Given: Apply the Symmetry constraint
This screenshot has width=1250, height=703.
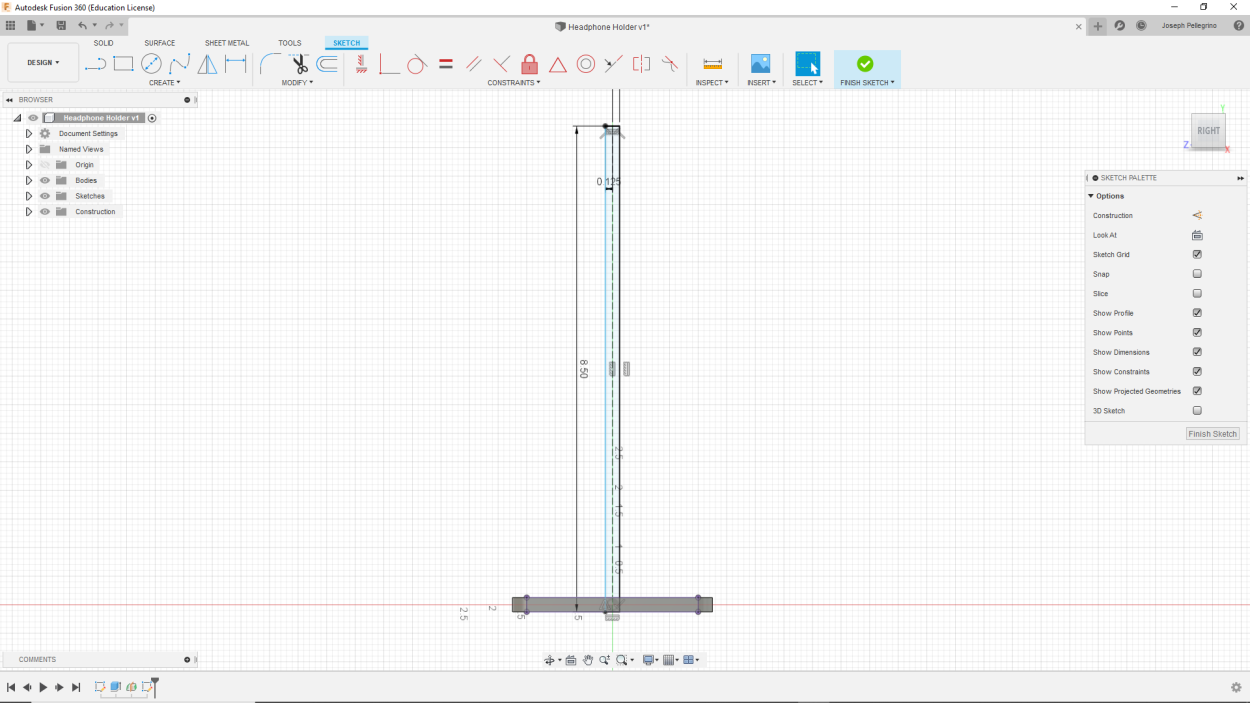Looking at the screenshot, I should pos(642,64).
